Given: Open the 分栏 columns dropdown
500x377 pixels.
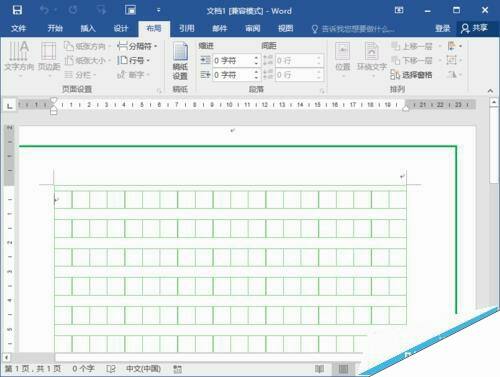Looking at the screenshot, I should tap(80, 75).
